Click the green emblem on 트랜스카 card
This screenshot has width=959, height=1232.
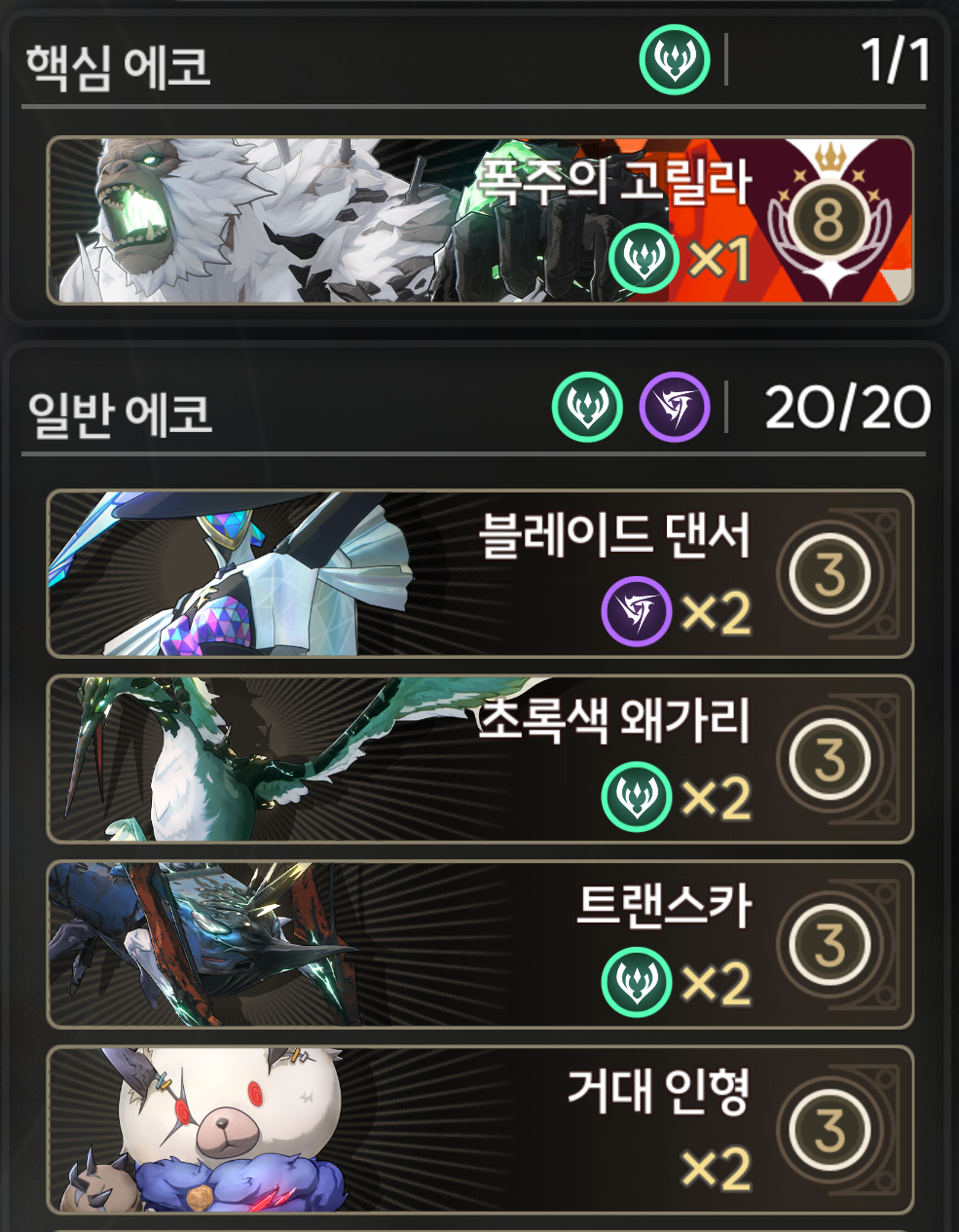pos(636,982)
